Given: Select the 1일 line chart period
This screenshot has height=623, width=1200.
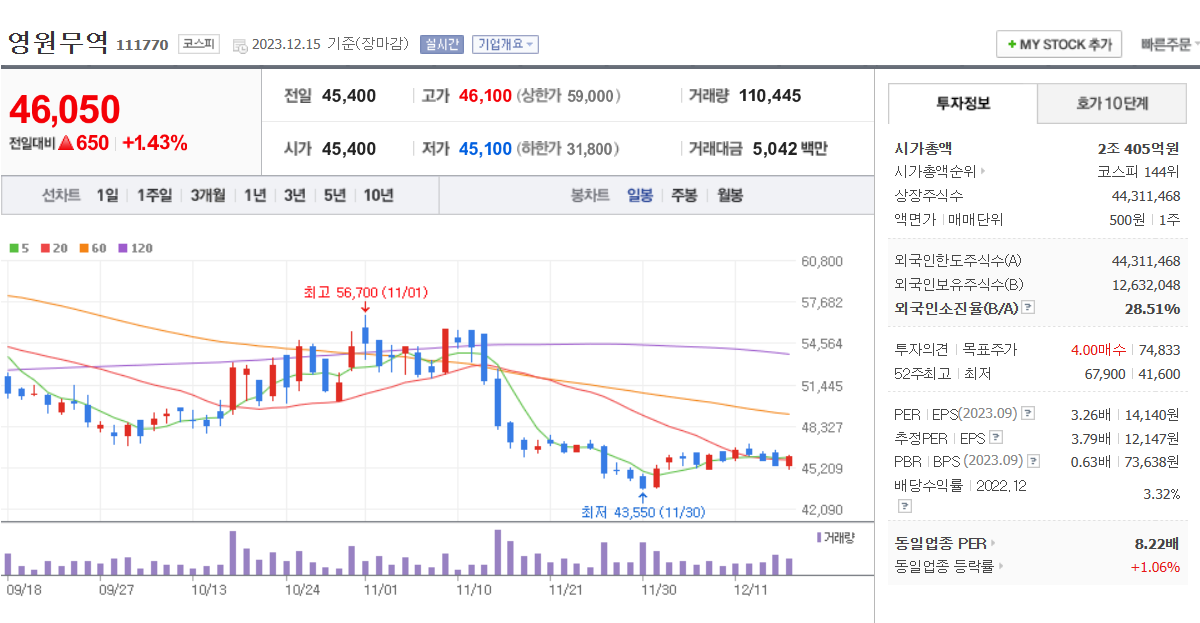Looking at the screenshot, I should coord(107,195).
